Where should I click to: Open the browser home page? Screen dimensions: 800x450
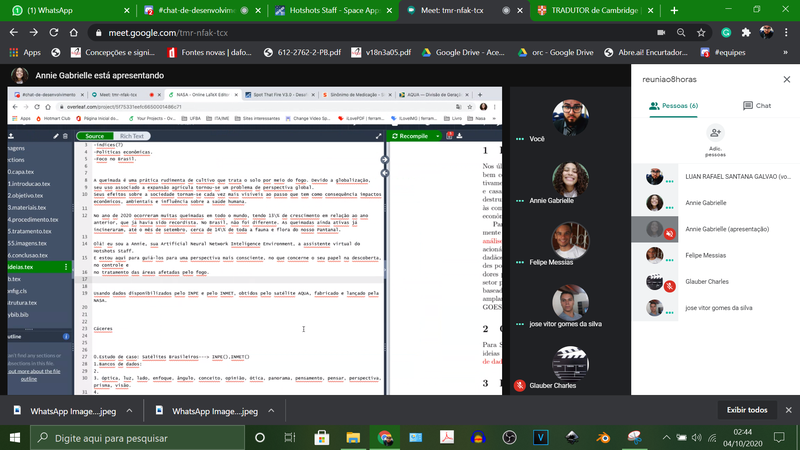coord(73,33)
